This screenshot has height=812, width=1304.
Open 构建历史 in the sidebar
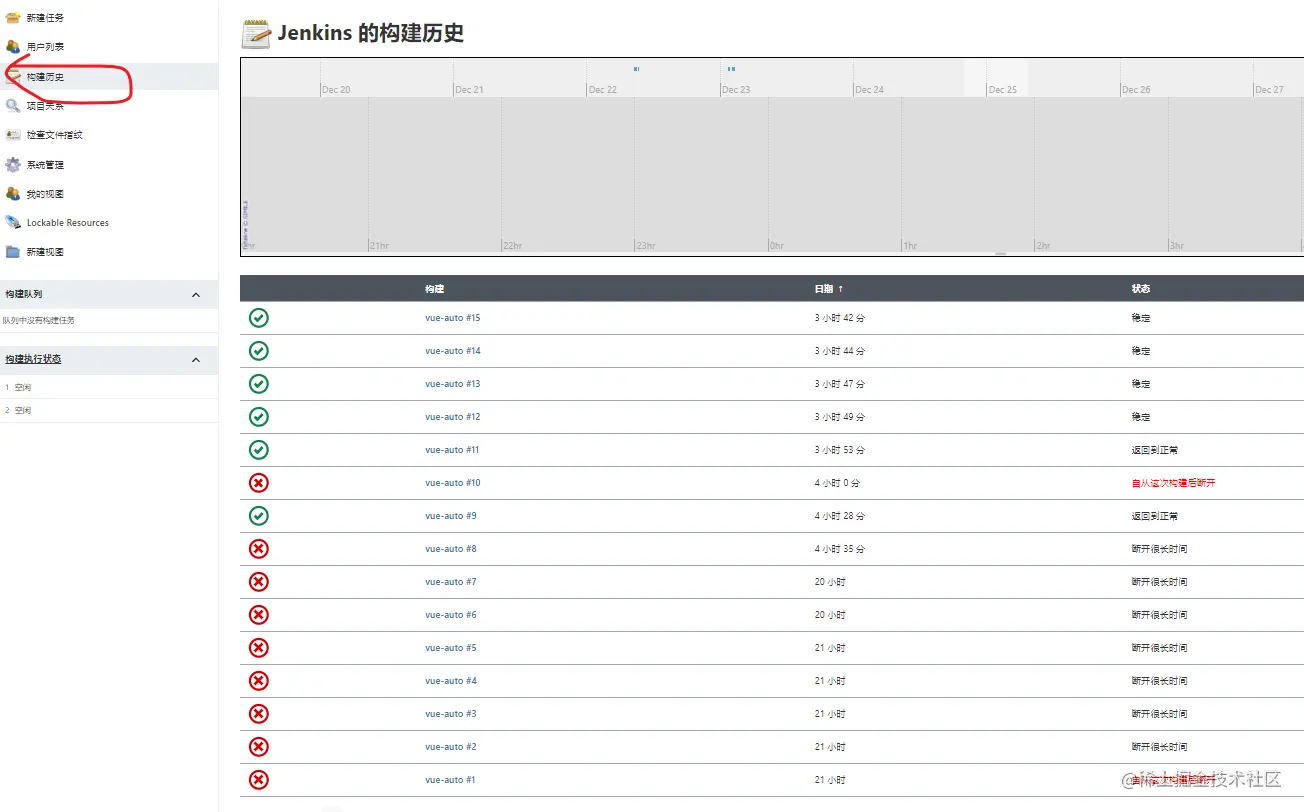pos(45,76)
